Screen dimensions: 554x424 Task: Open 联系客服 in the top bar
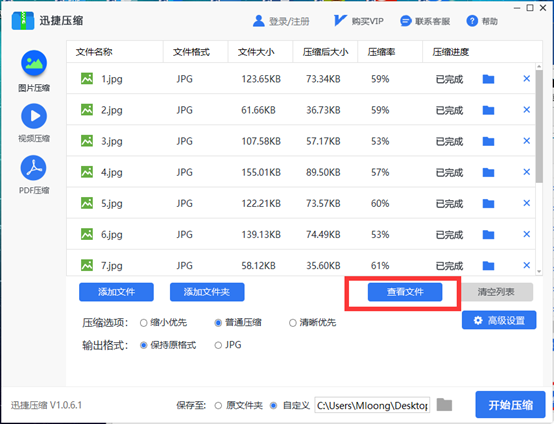point(425,21)
